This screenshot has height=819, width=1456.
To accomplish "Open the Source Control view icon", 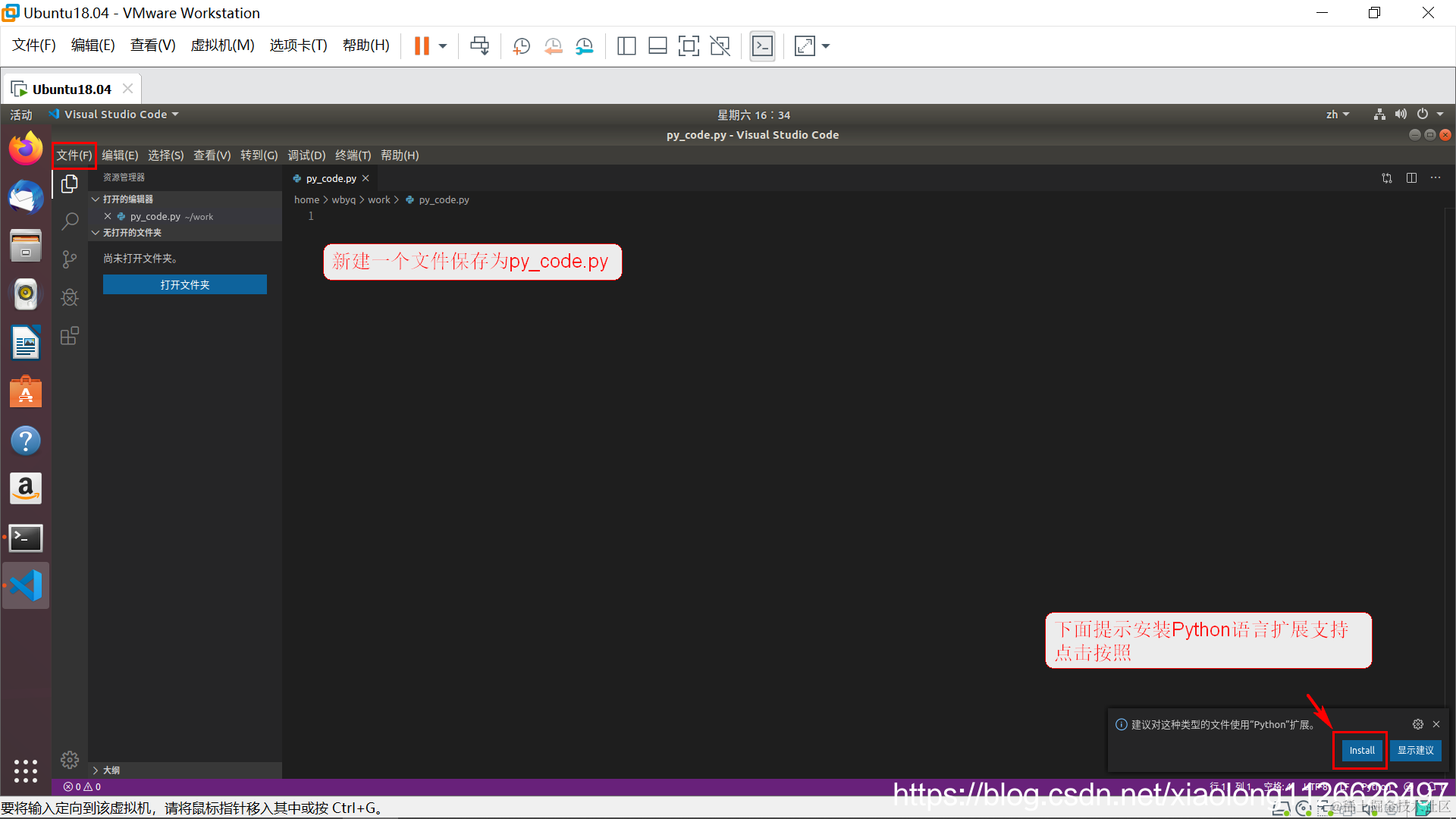I will coord(70,259).
